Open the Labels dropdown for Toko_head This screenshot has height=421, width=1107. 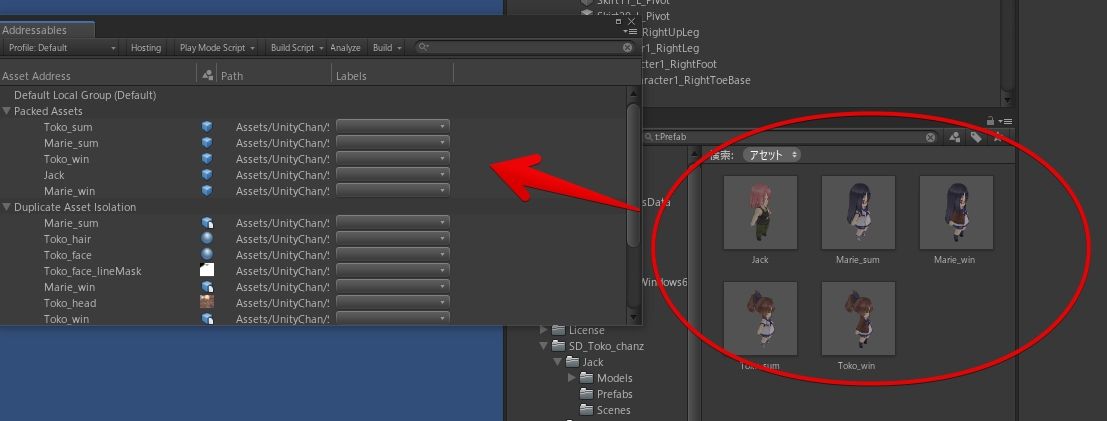click(393, 302)
